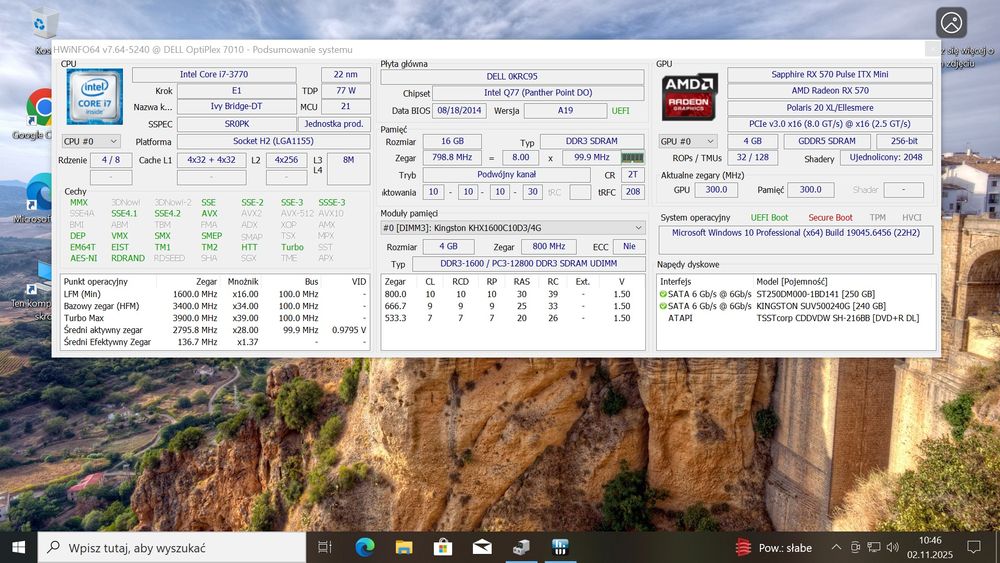The height and width of the screenshot is (563, 1000).
Task: Click the 22 nm process field
Action: (x=345, y=75)
